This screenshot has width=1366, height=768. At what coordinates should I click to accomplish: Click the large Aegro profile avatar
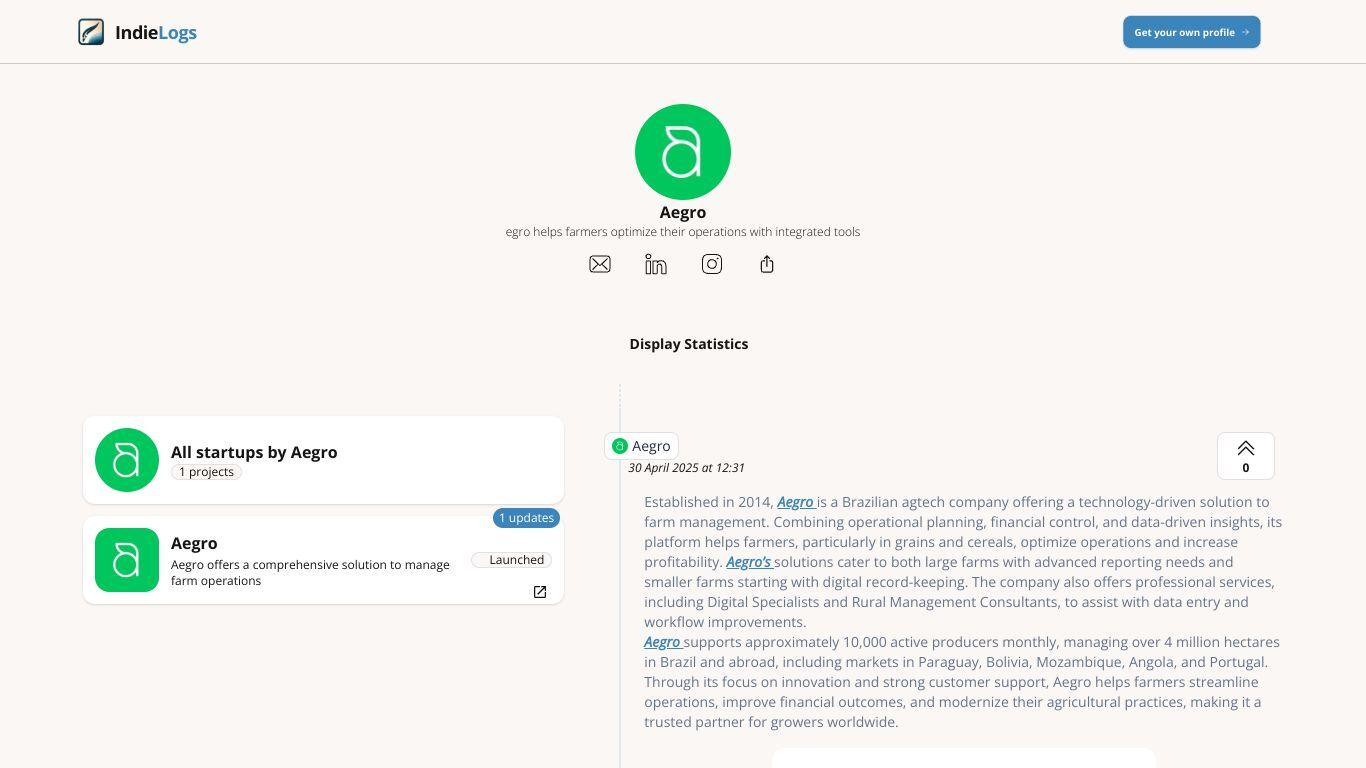pyautogui.click(x=683, y=152)
